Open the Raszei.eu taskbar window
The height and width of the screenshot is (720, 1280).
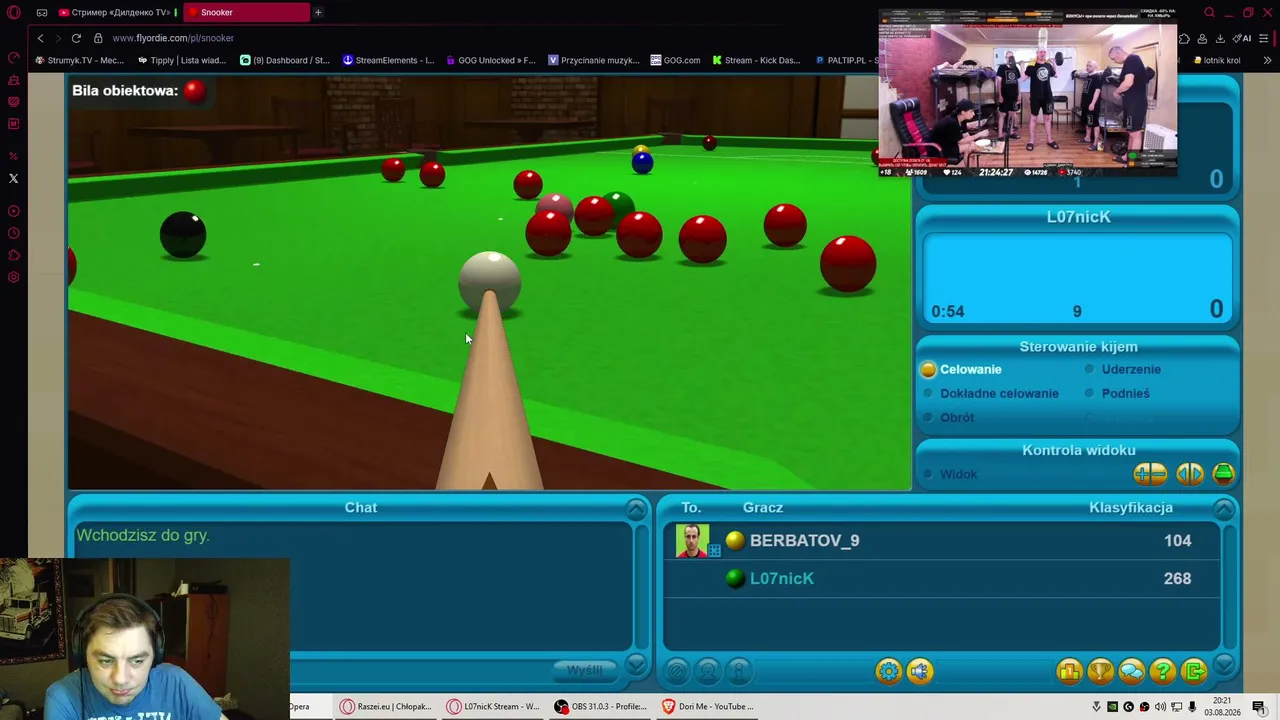tap(385, 706)
